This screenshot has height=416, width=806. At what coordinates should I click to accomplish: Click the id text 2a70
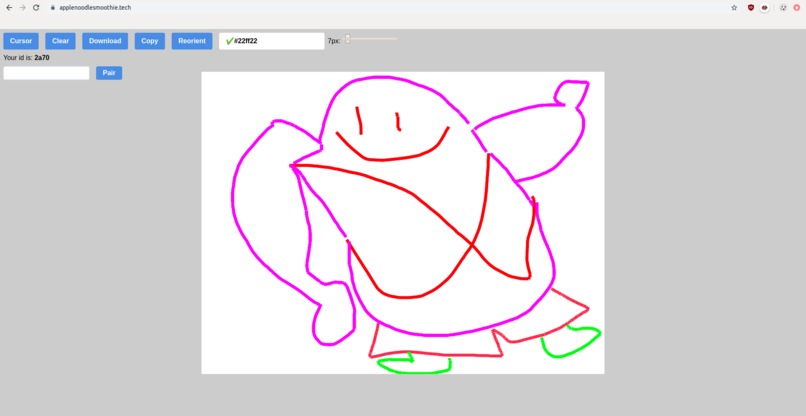click(x=42, y=58)
